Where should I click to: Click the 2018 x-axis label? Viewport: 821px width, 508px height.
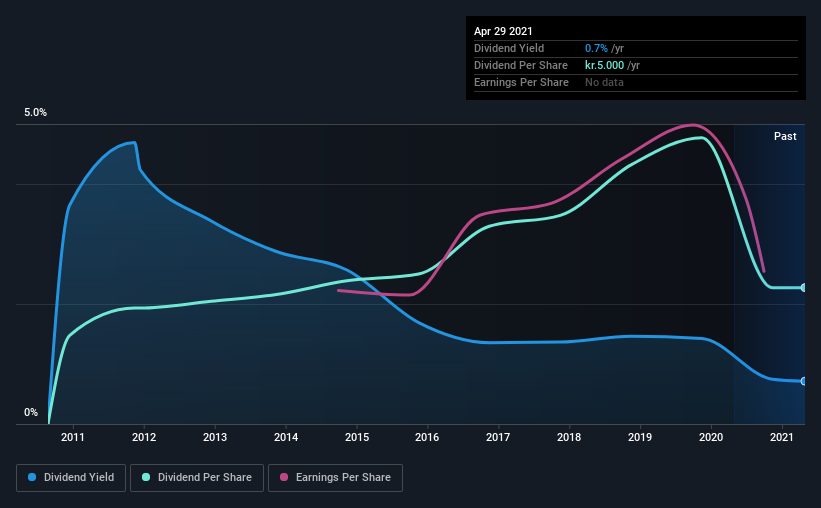pyautogui.click(x=569, y=437)
